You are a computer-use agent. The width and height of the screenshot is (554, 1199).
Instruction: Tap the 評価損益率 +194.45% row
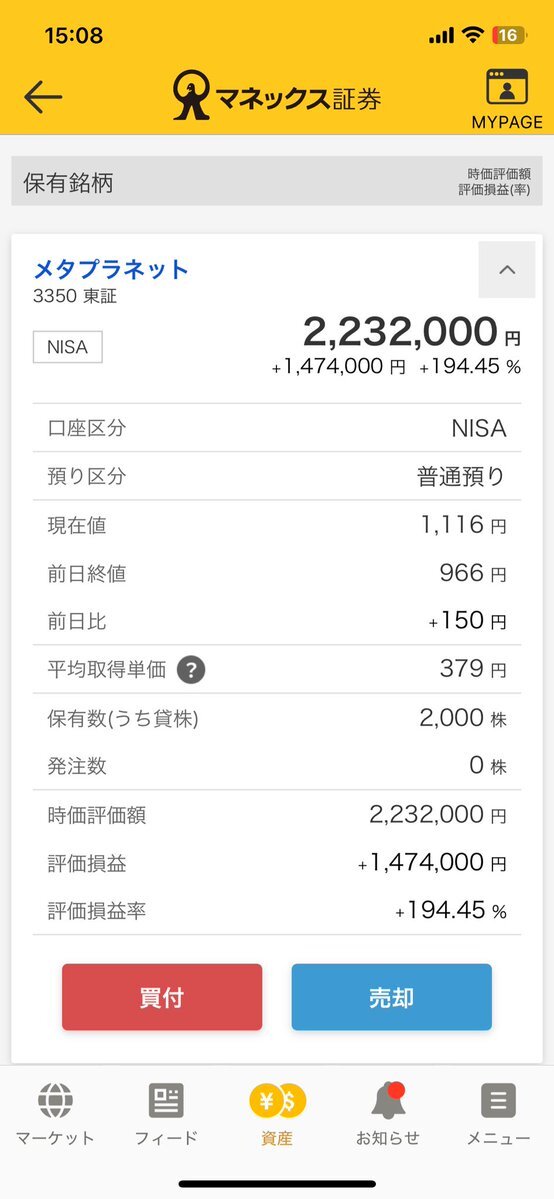coord(277,911)
